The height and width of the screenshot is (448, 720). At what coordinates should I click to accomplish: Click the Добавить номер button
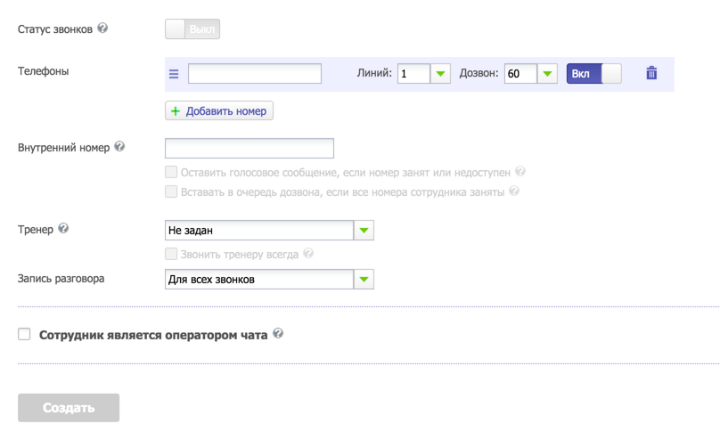click(x=219, y=111)
